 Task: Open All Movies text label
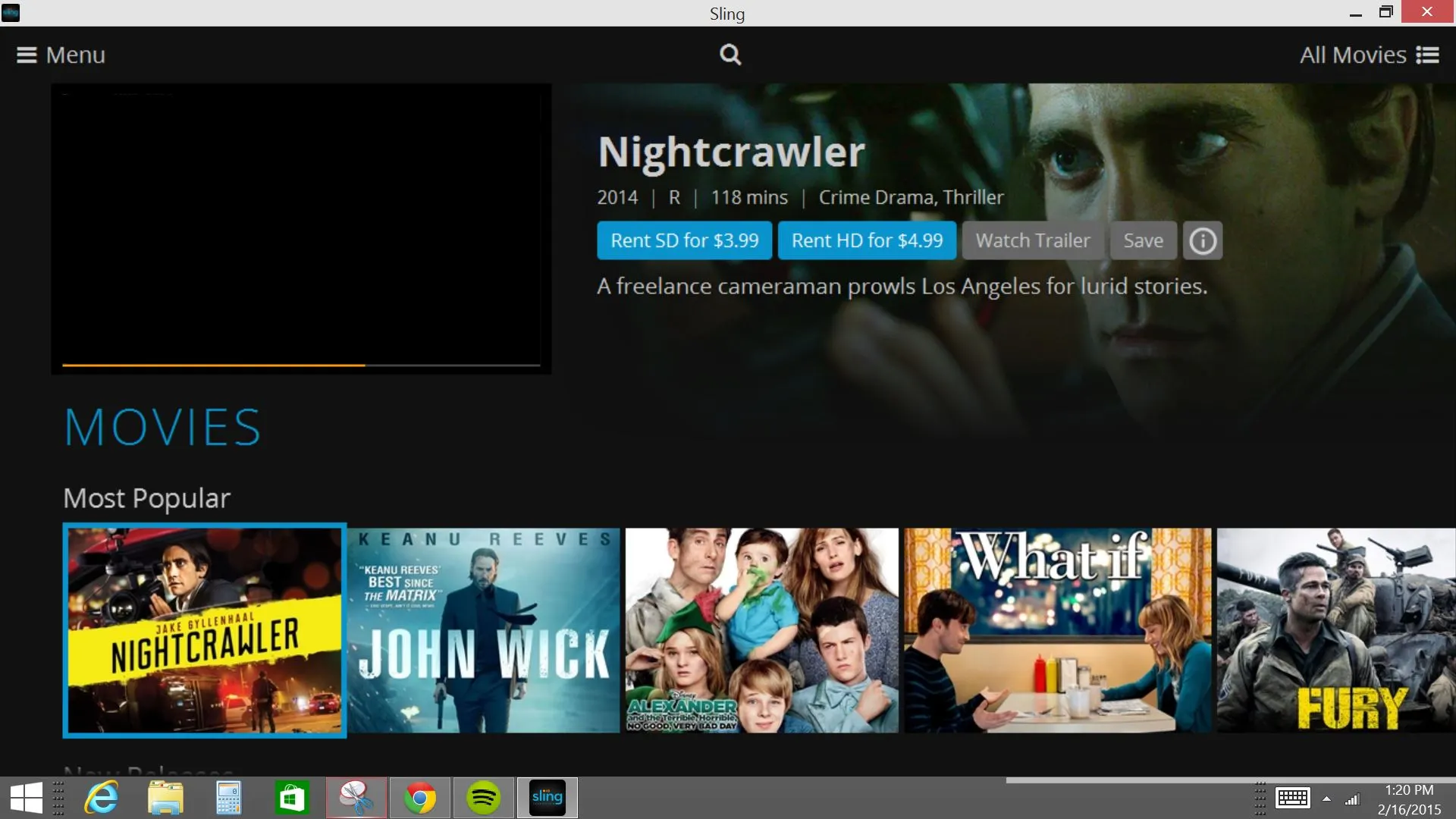pos(1354,55)
